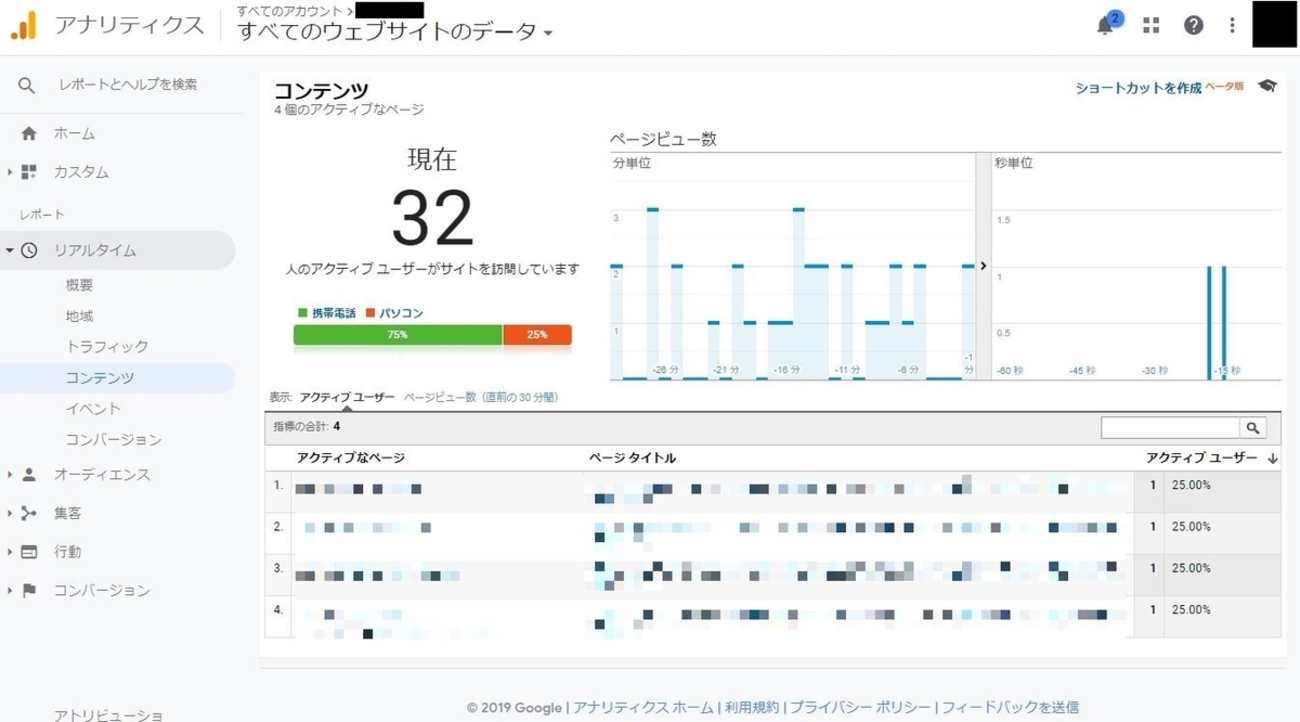Viewport: 1300px width, 722px height.
Task: Click すべてのアカウント breadcrumb link
Action: tap(289, 10)
